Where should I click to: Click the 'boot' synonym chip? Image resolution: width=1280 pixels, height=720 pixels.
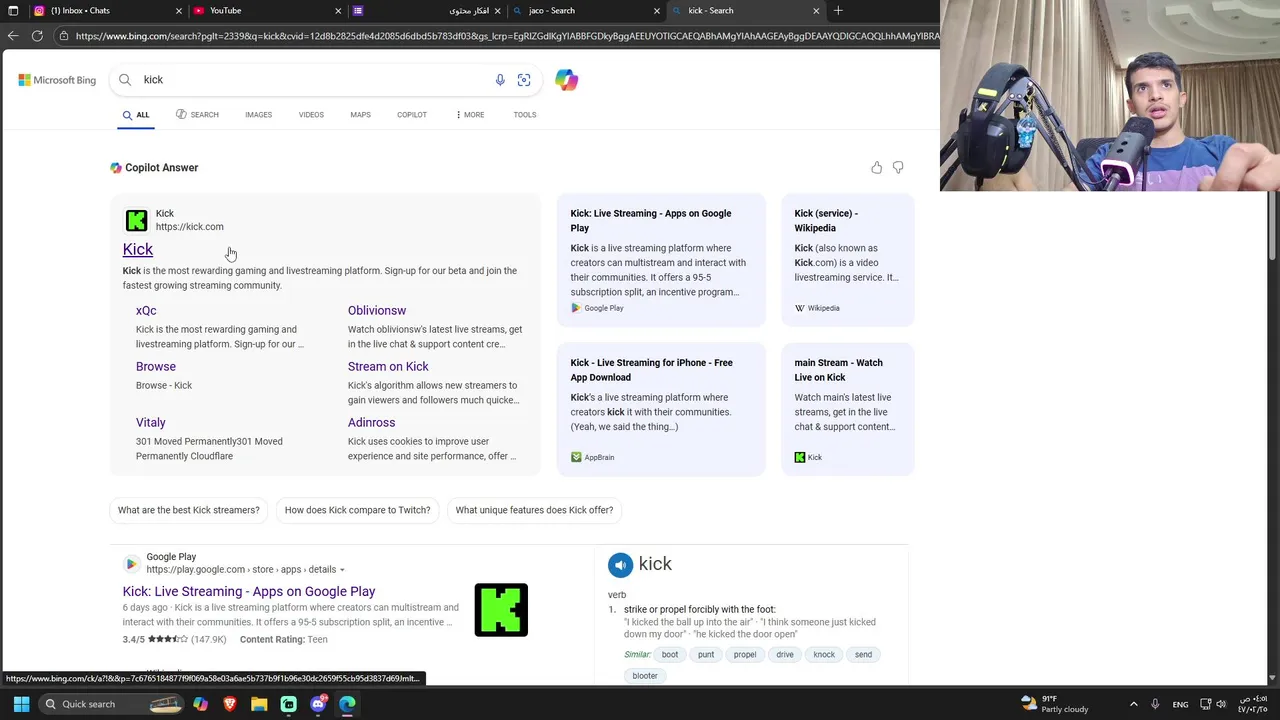(x=670, y=655)
